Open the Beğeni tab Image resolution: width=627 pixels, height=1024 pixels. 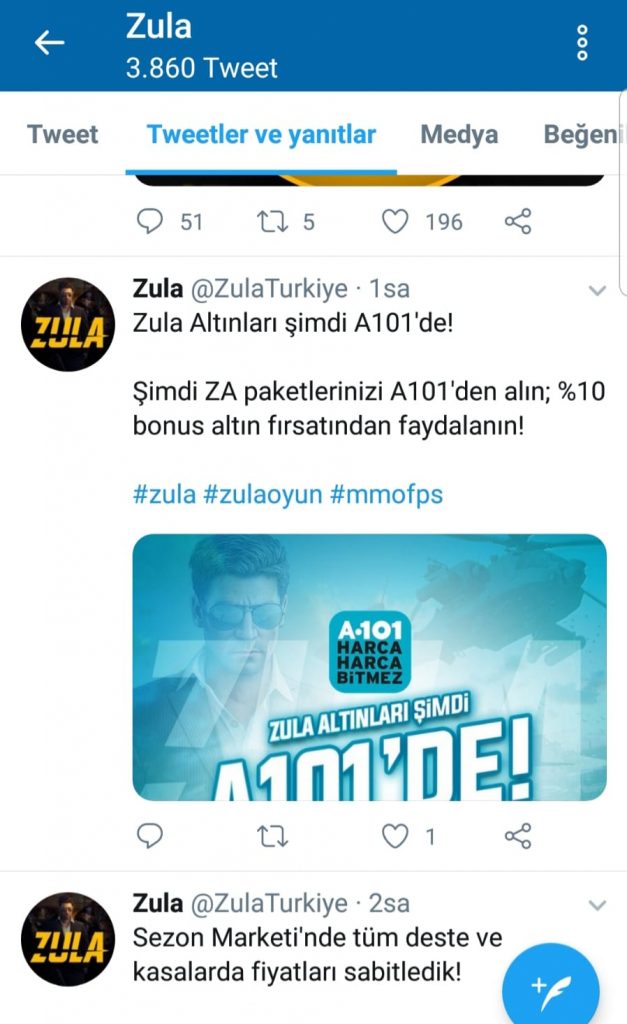(x=581, y=135)
